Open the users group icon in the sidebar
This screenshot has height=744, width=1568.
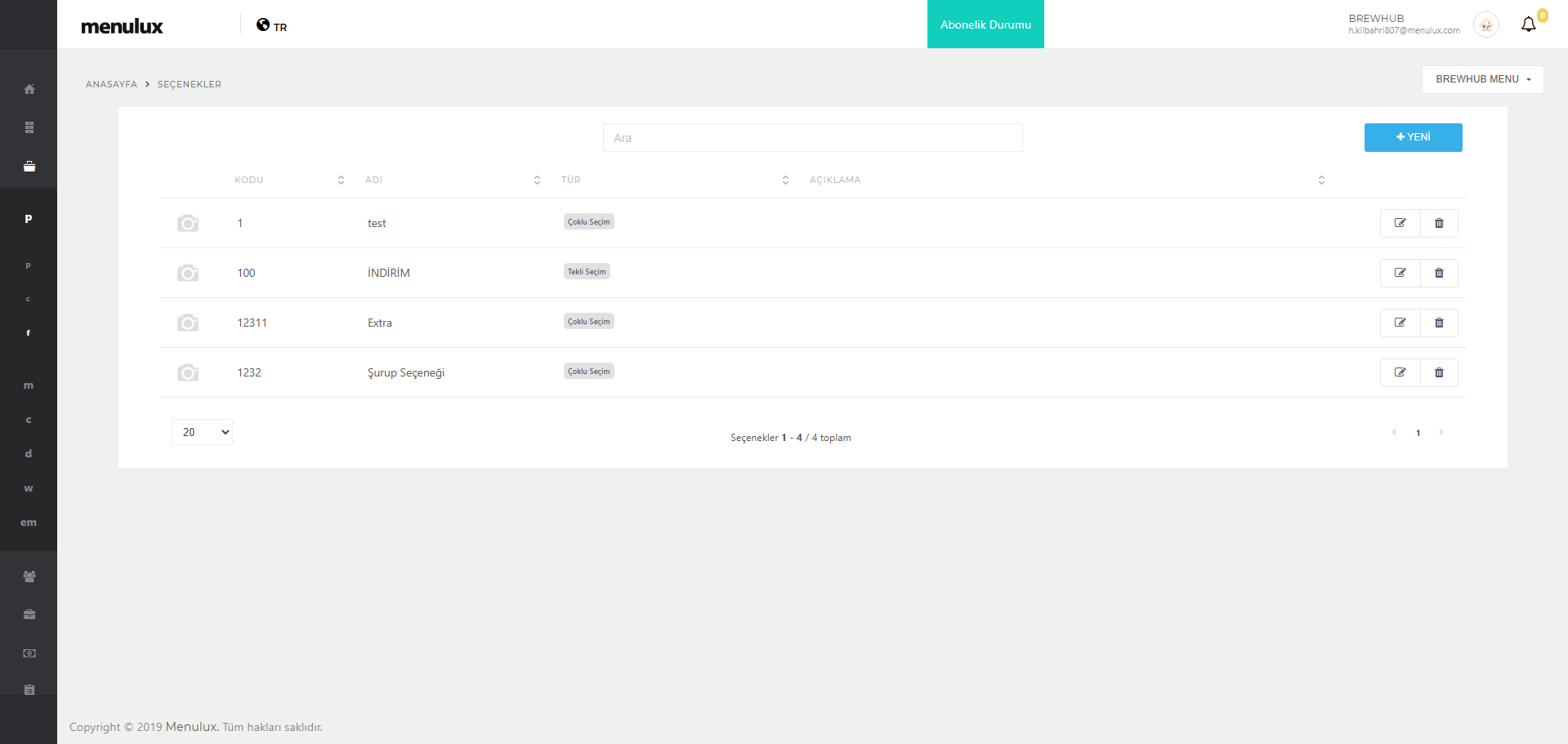click(x=29, y=577)
